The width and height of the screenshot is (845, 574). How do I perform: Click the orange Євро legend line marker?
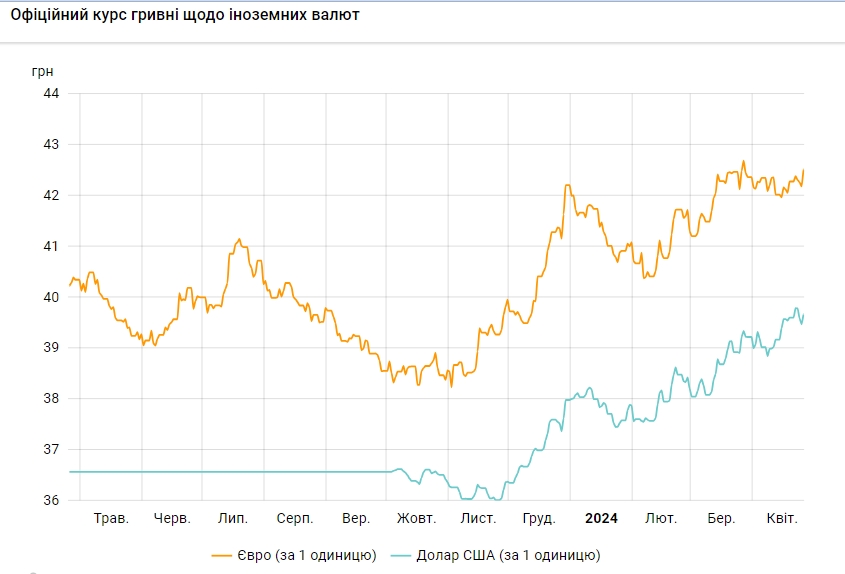(222, 555)
